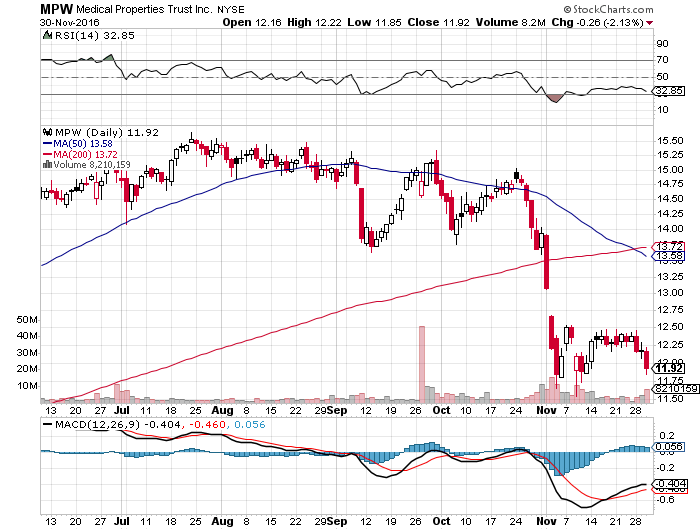Click the MA(50) 13.58 legend text
This screenshot has height=530, width=700.
click(x=83, y=144)
